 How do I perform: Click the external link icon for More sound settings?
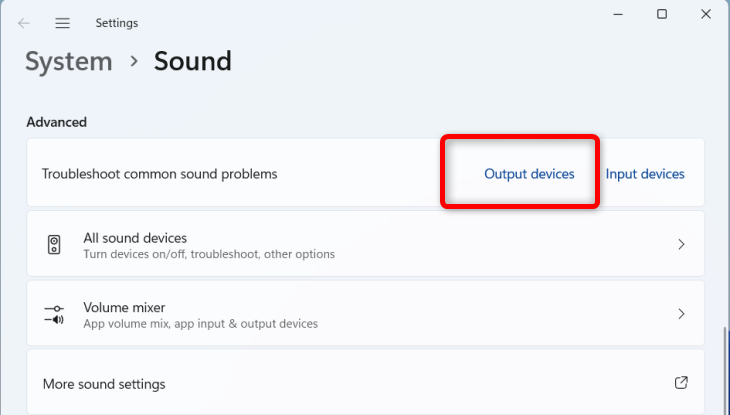point(681,383)
